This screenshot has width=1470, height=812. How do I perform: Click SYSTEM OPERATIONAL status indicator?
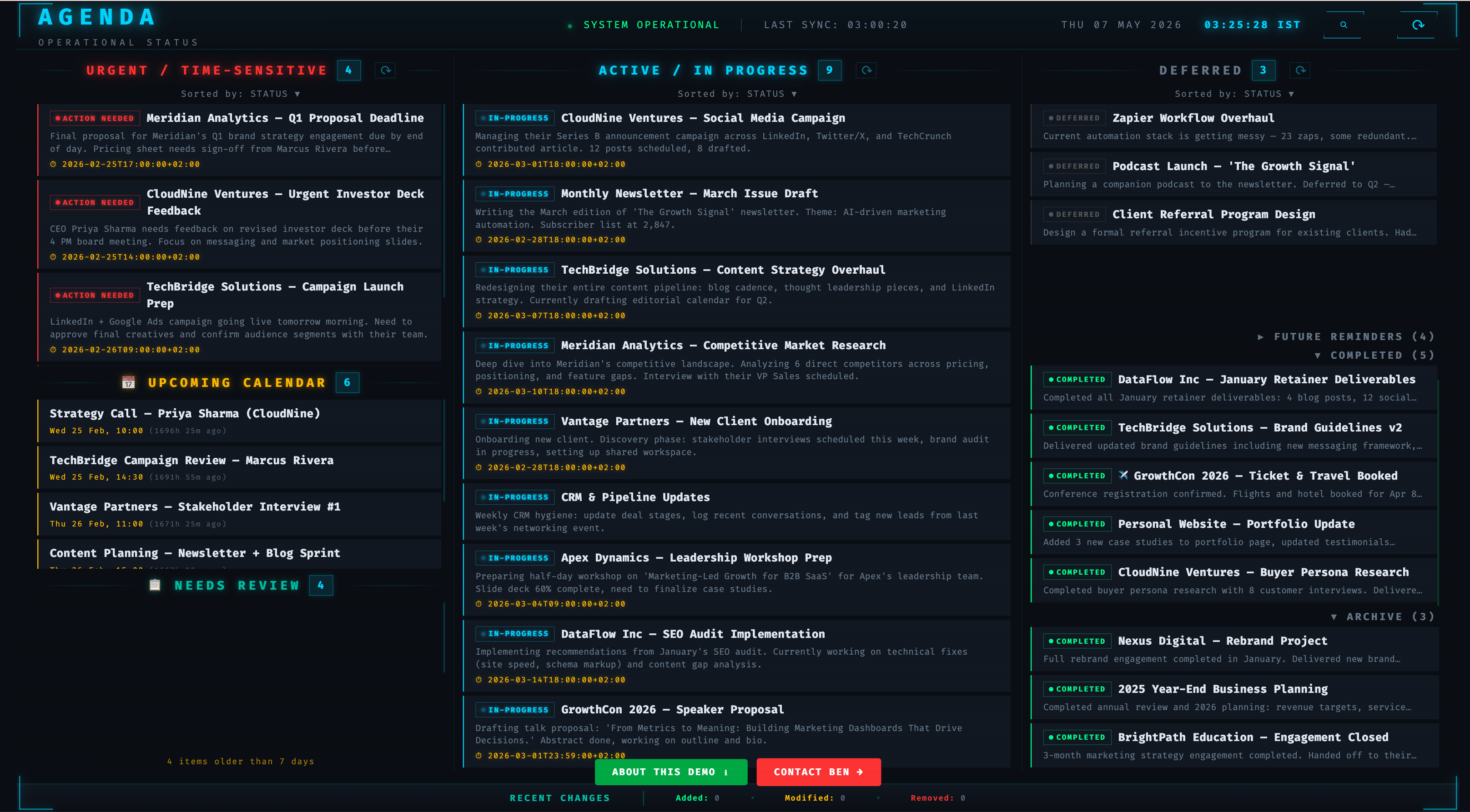point(644,25)
